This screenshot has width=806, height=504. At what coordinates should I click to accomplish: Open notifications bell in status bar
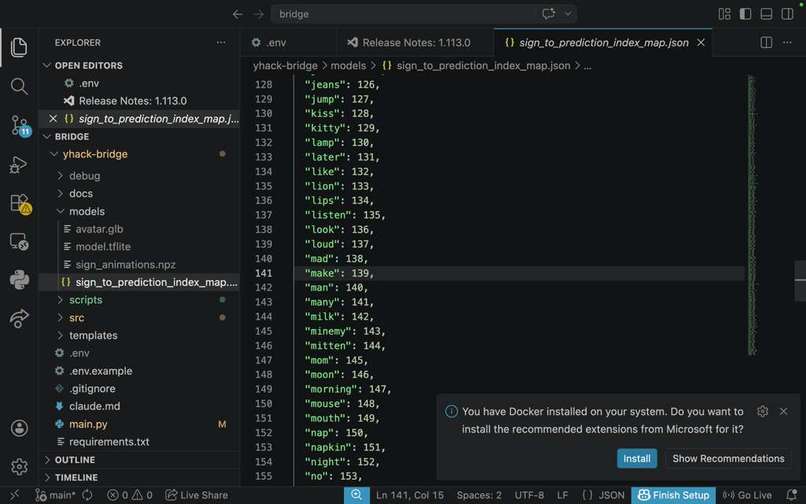pos(792,495)
